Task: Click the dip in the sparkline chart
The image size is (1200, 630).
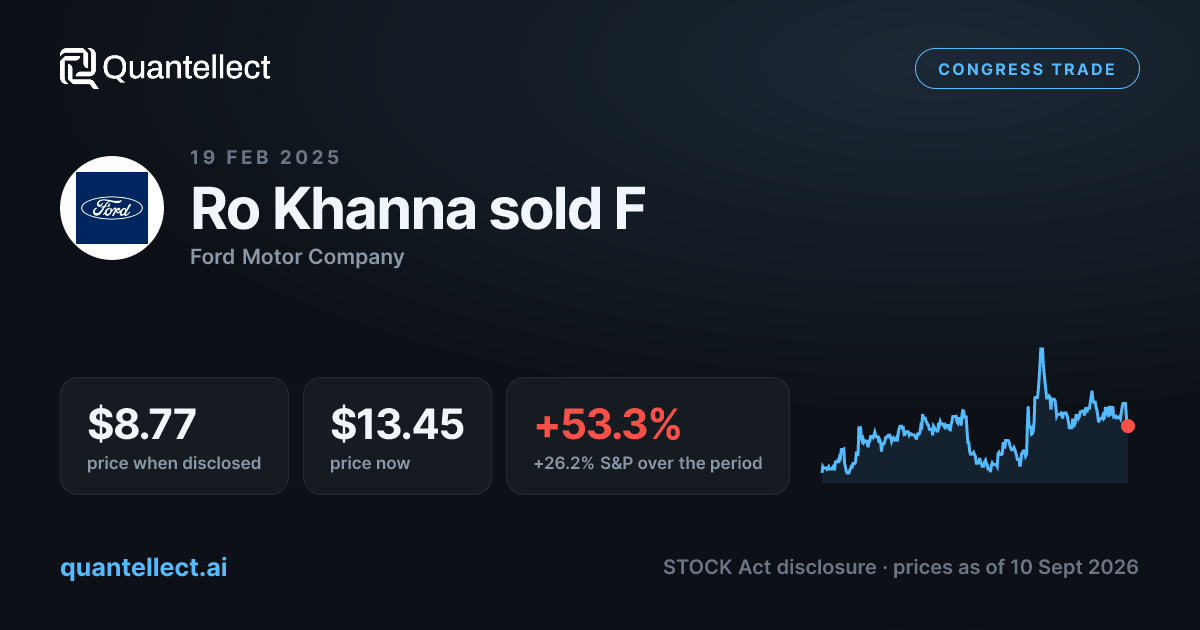Action: coord(990,468)
